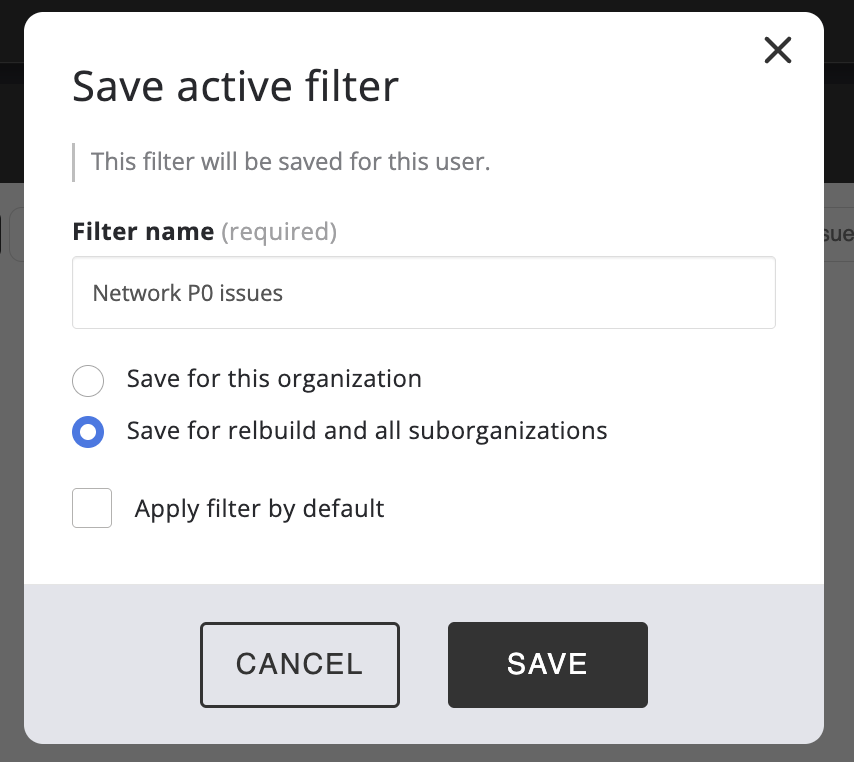
Task: Click the gray footer area between buttons
Action: 423,665
